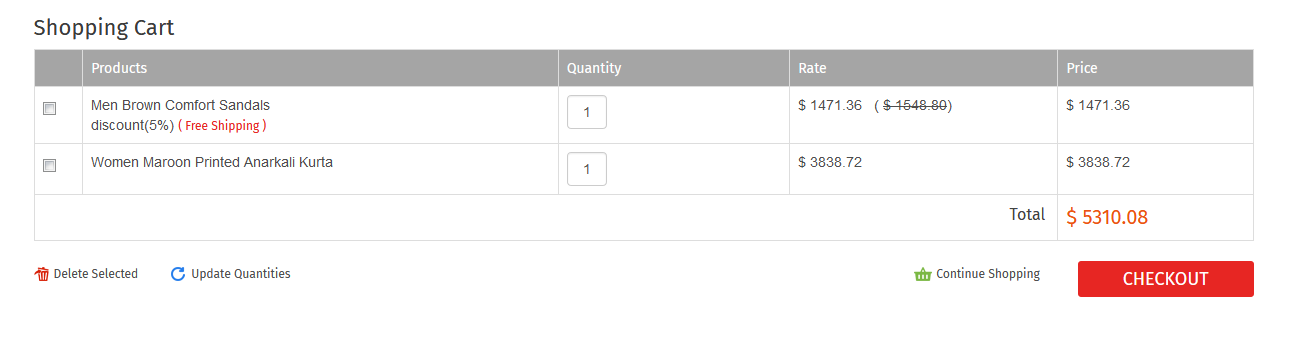Click the orange total amount $ 5310.08
1297x361 pixels.
[x=1107, y=217]
